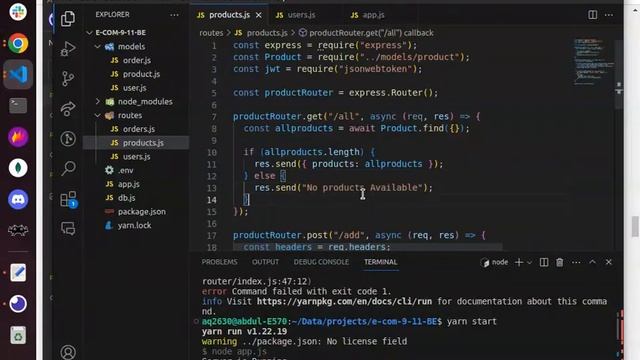Launch Google Chrome from the dock
640x360 pixels.
click(18, 43)
